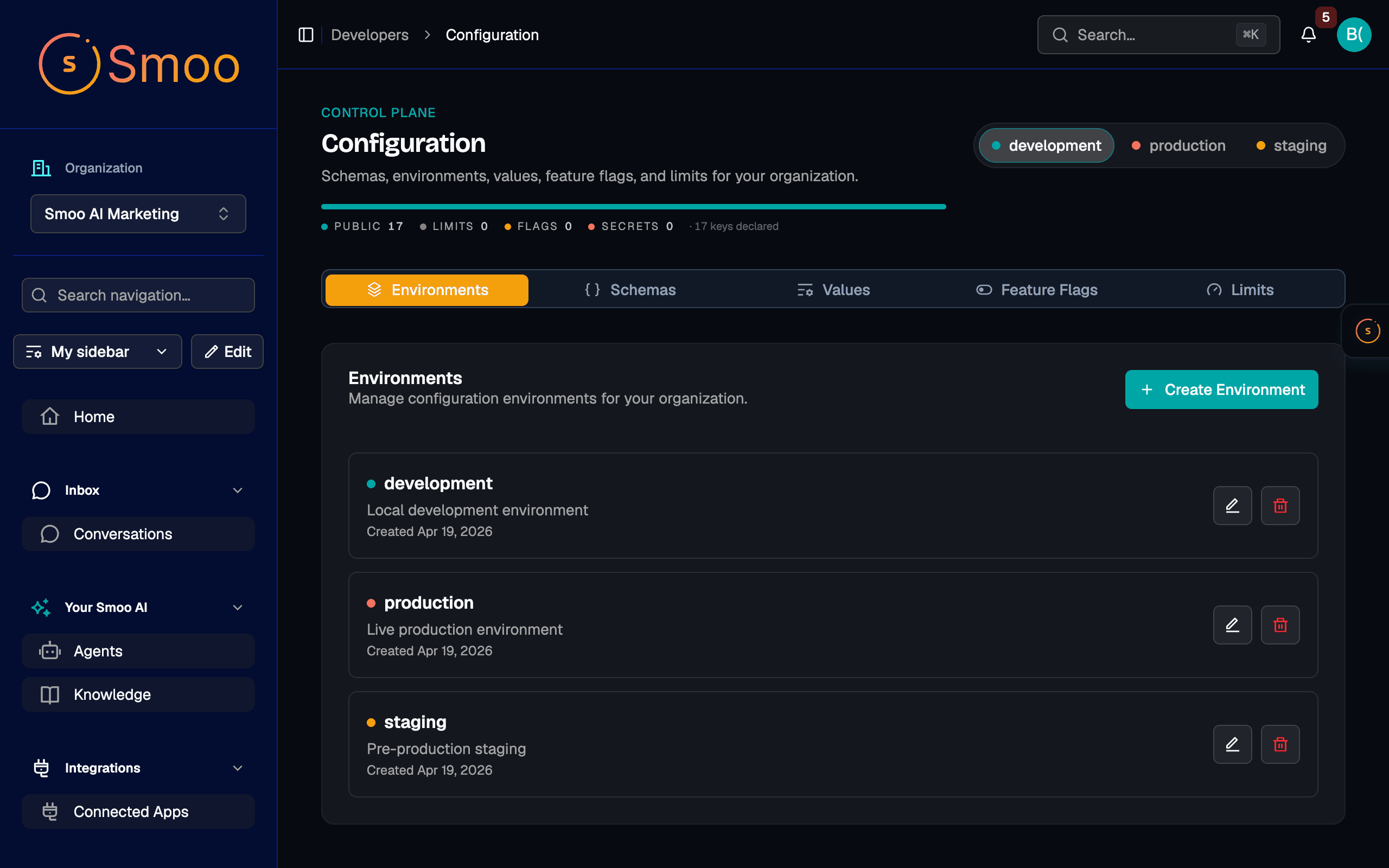Open the floating Smoo assistant icon

click(x=1368, y=331)
